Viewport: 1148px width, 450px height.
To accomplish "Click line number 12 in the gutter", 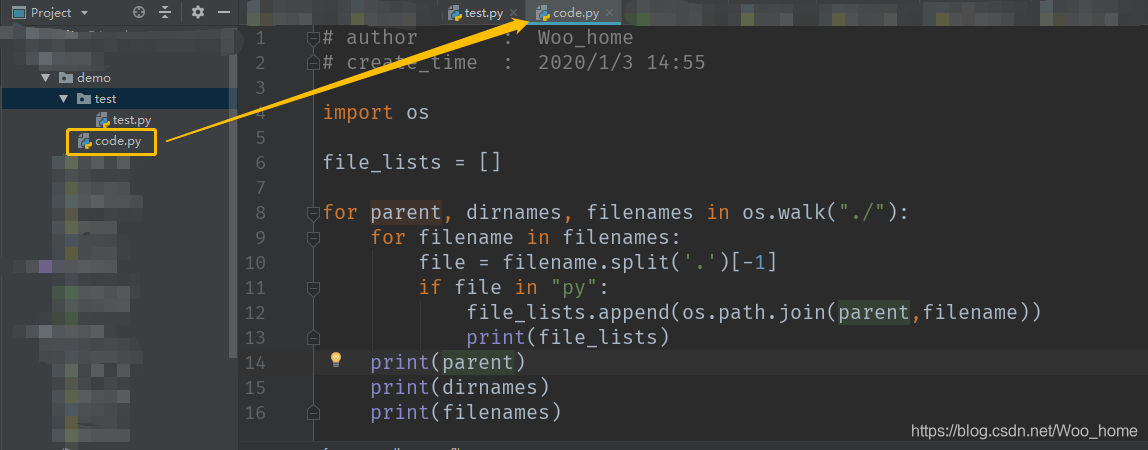I will pyautogui.click(x=255, y=312).
